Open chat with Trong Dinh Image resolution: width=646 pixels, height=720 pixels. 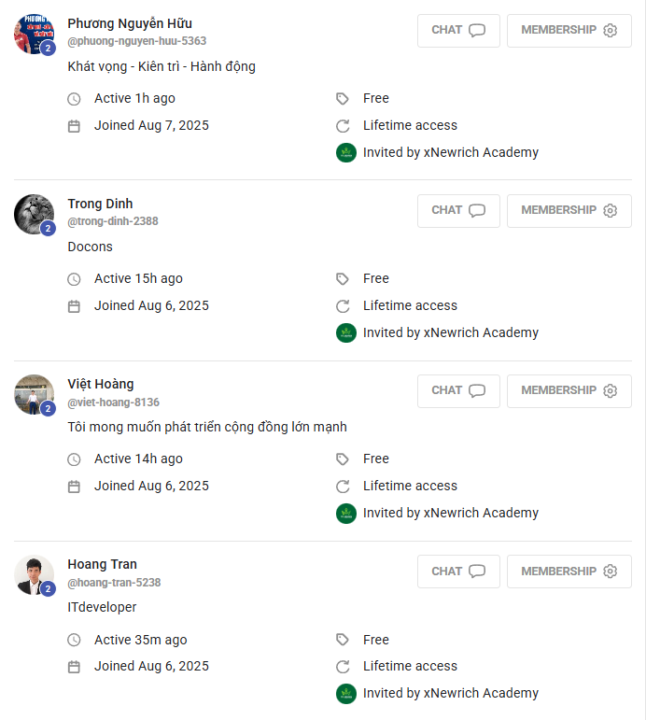[x=458, y=210]
